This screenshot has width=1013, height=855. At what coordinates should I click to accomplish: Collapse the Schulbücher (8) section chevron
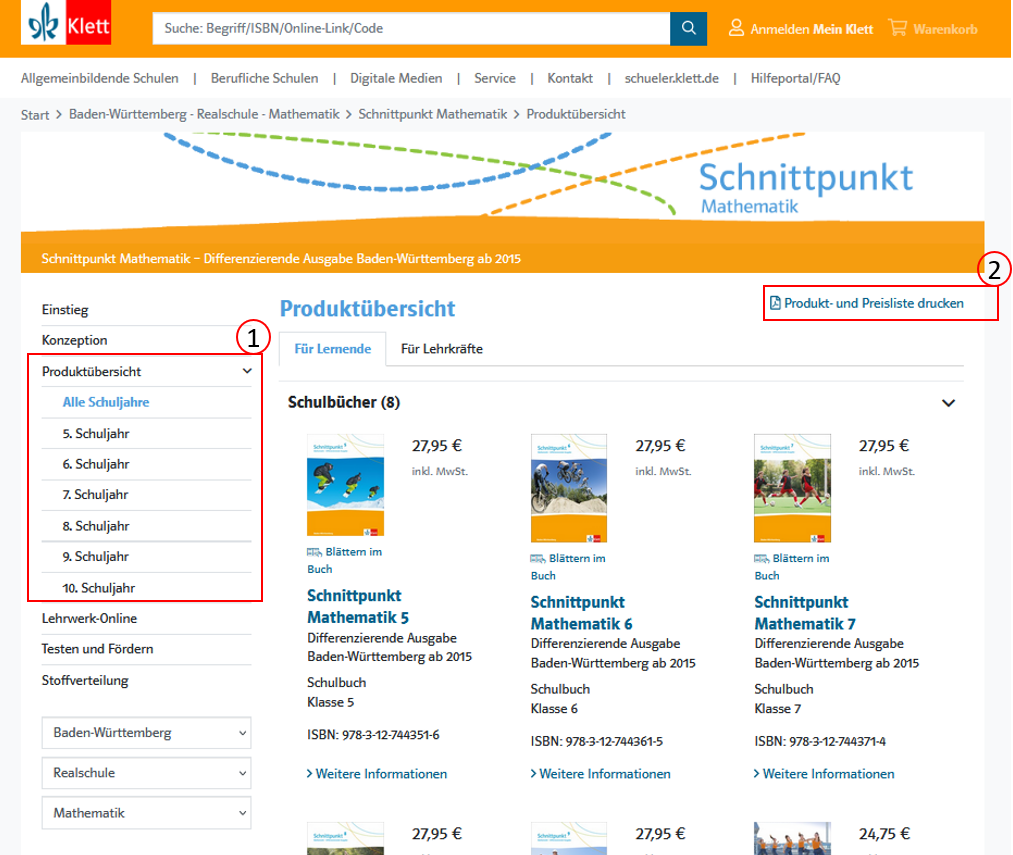coord(948,403)
